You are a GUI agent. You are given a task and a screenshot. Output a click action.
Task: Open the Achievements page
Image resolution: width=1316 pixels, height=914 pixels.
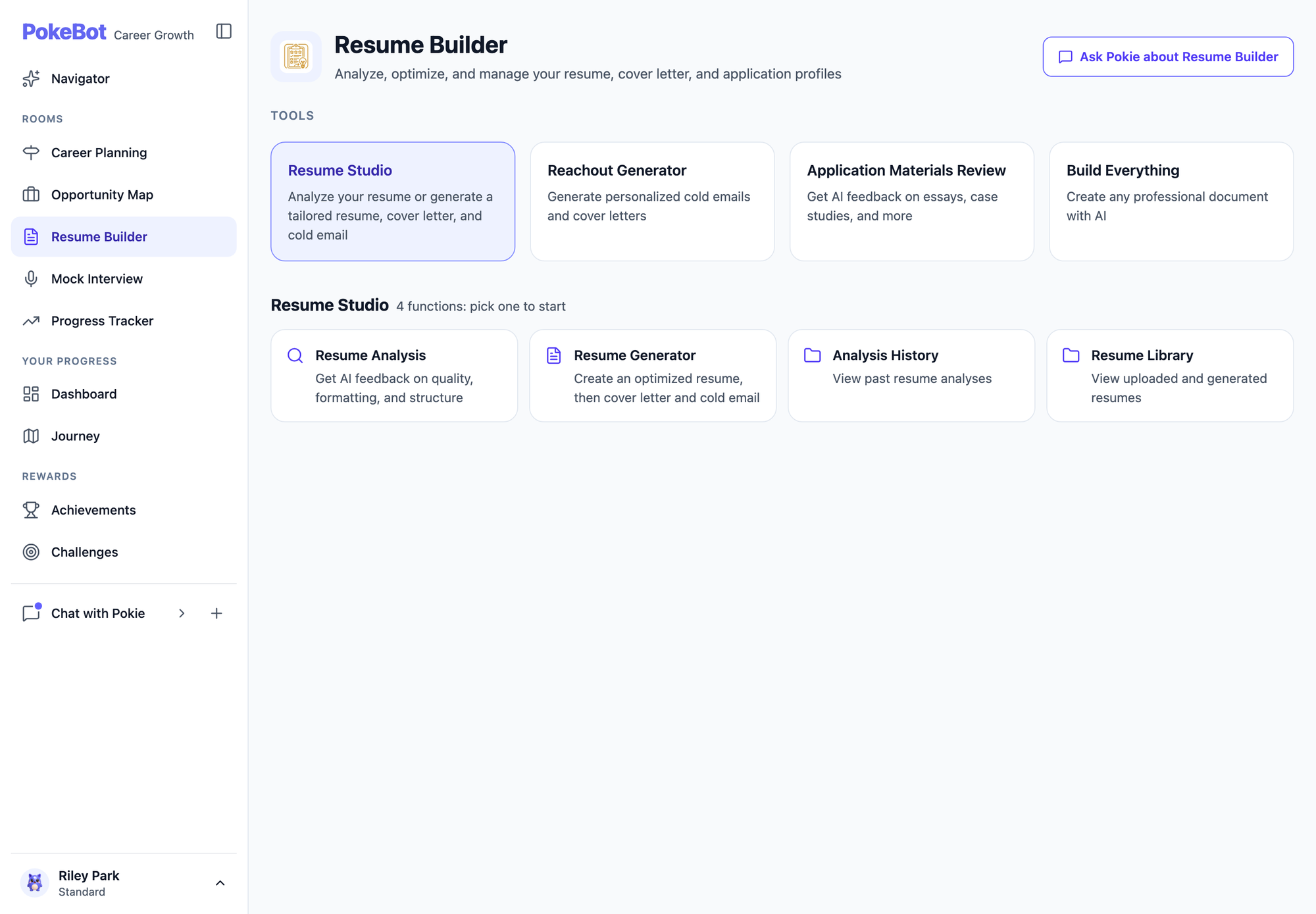pyautogui.click(x=124, y=510)
